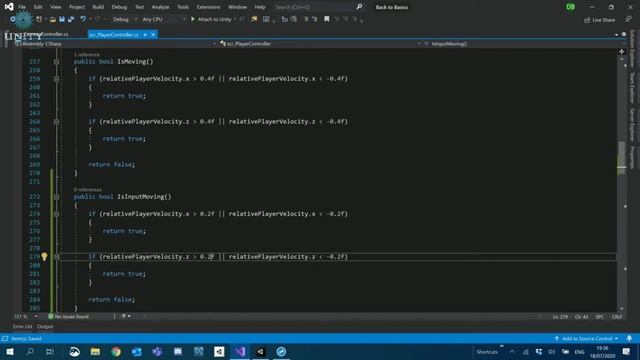The image size is (640, 360).
Task: Click the Undo arrow icon
Action: (x=83, y=19)
